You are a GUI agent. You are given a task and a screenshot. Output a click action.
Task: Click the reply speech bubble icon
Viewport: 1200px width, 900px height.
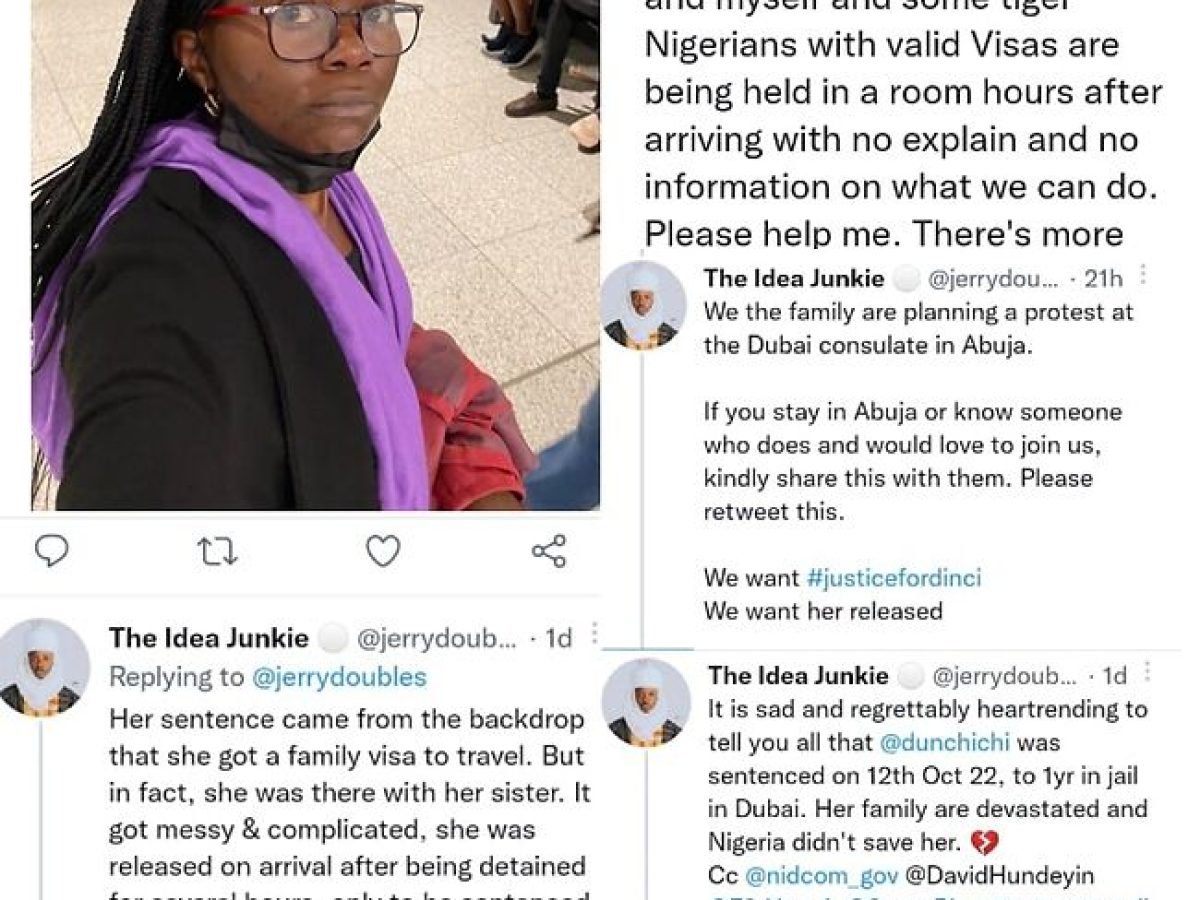(x=51, y=551)
